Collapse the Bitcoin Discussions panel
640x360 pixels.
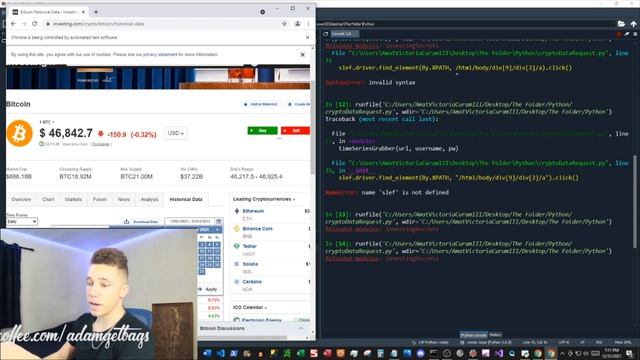(301, 328)
